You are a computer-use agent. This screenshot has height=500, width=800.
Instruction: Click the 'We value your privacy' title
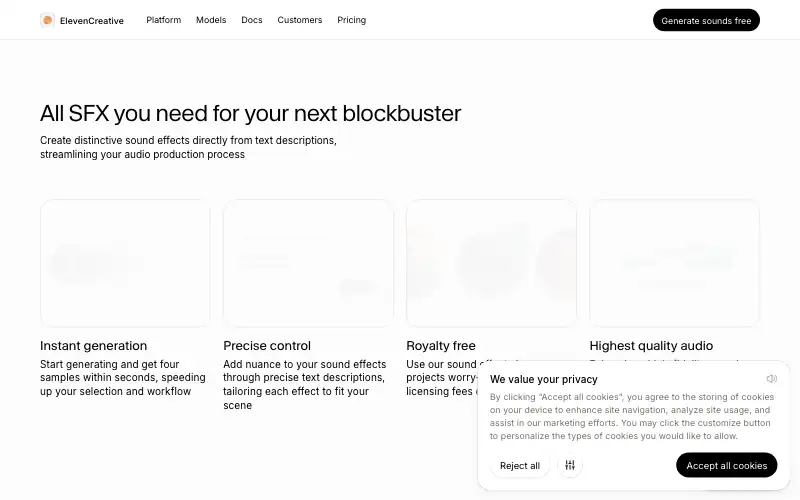tap(543, 379)
